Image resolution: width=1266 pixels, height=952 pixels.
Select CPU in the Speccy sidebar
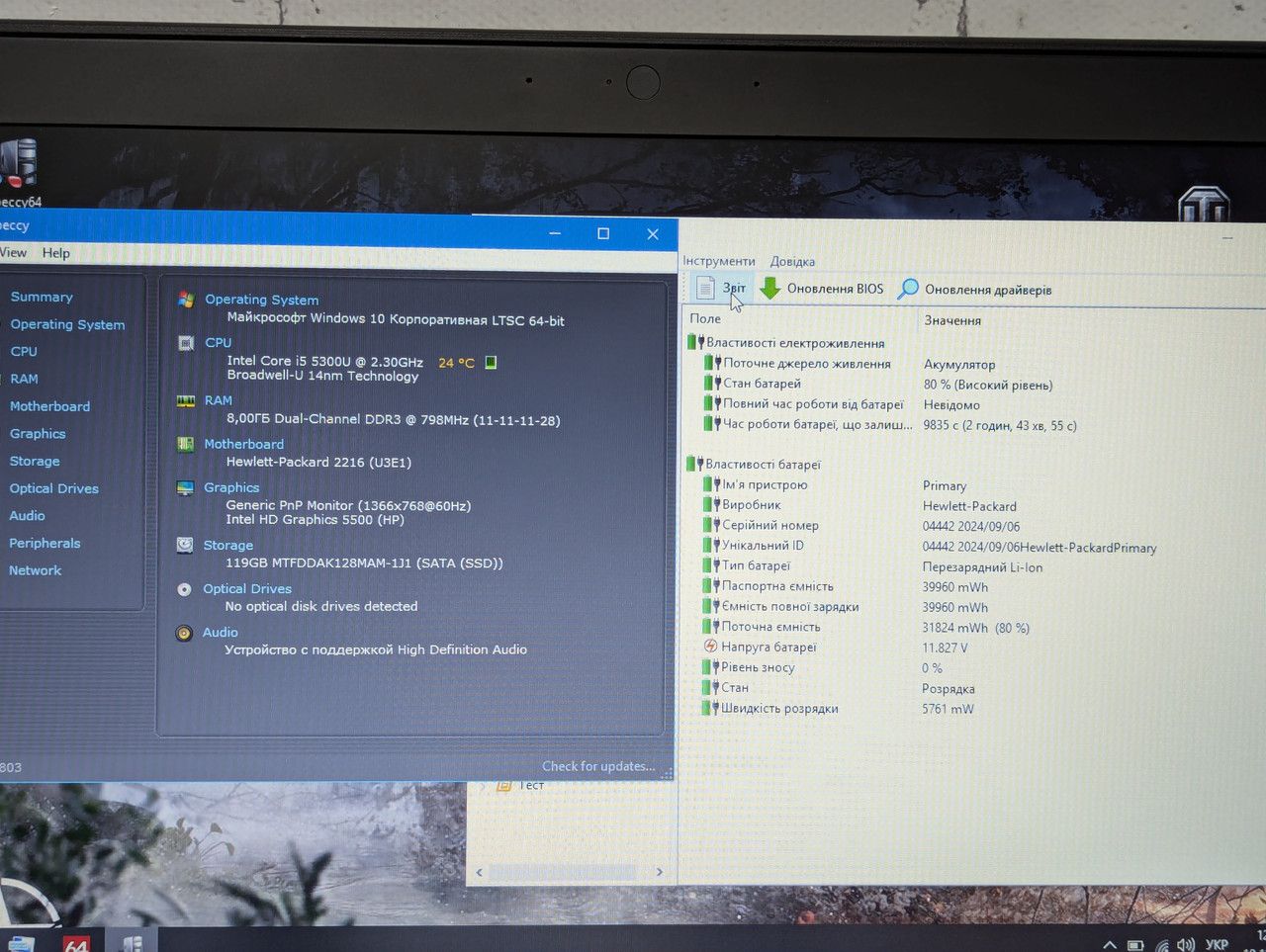(24, 351)
